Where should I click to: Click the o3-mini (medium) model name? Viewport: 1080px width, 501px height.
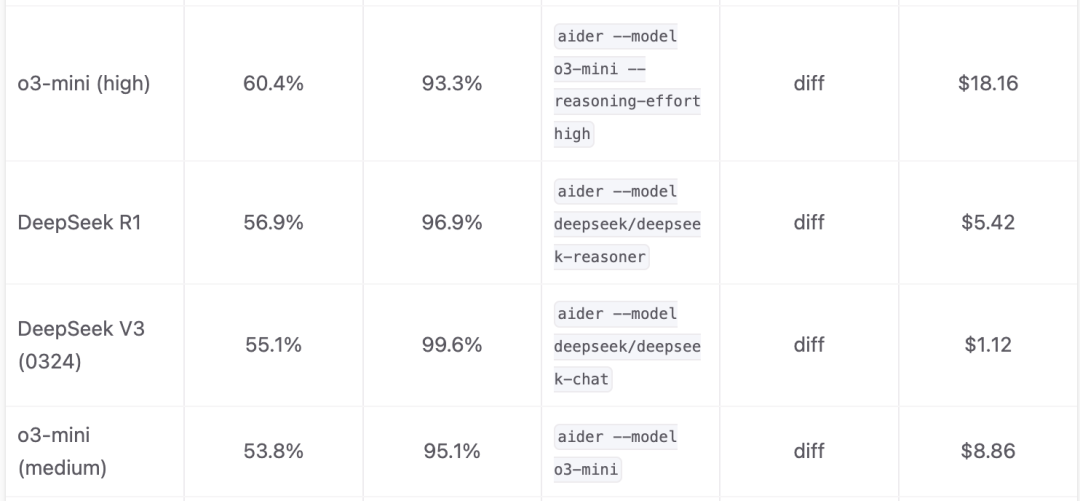click(x=62, y=452)
